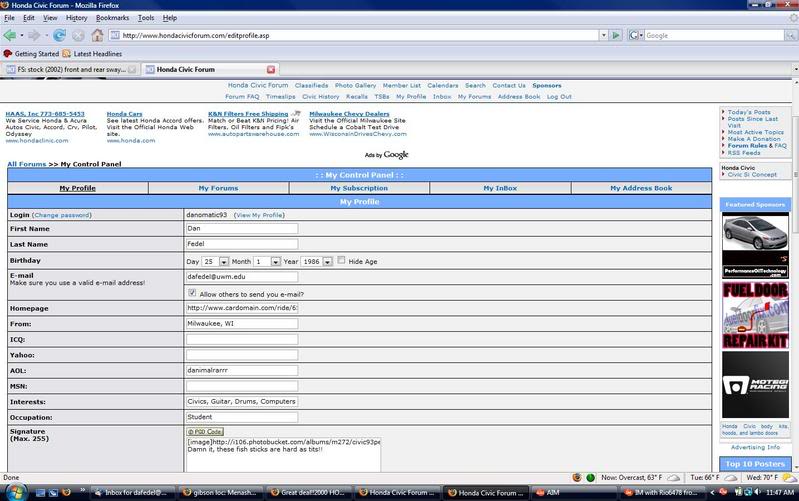Click in the Last Name field
The width and height of the screenshot is (799, 501).
tap(242, 244)
